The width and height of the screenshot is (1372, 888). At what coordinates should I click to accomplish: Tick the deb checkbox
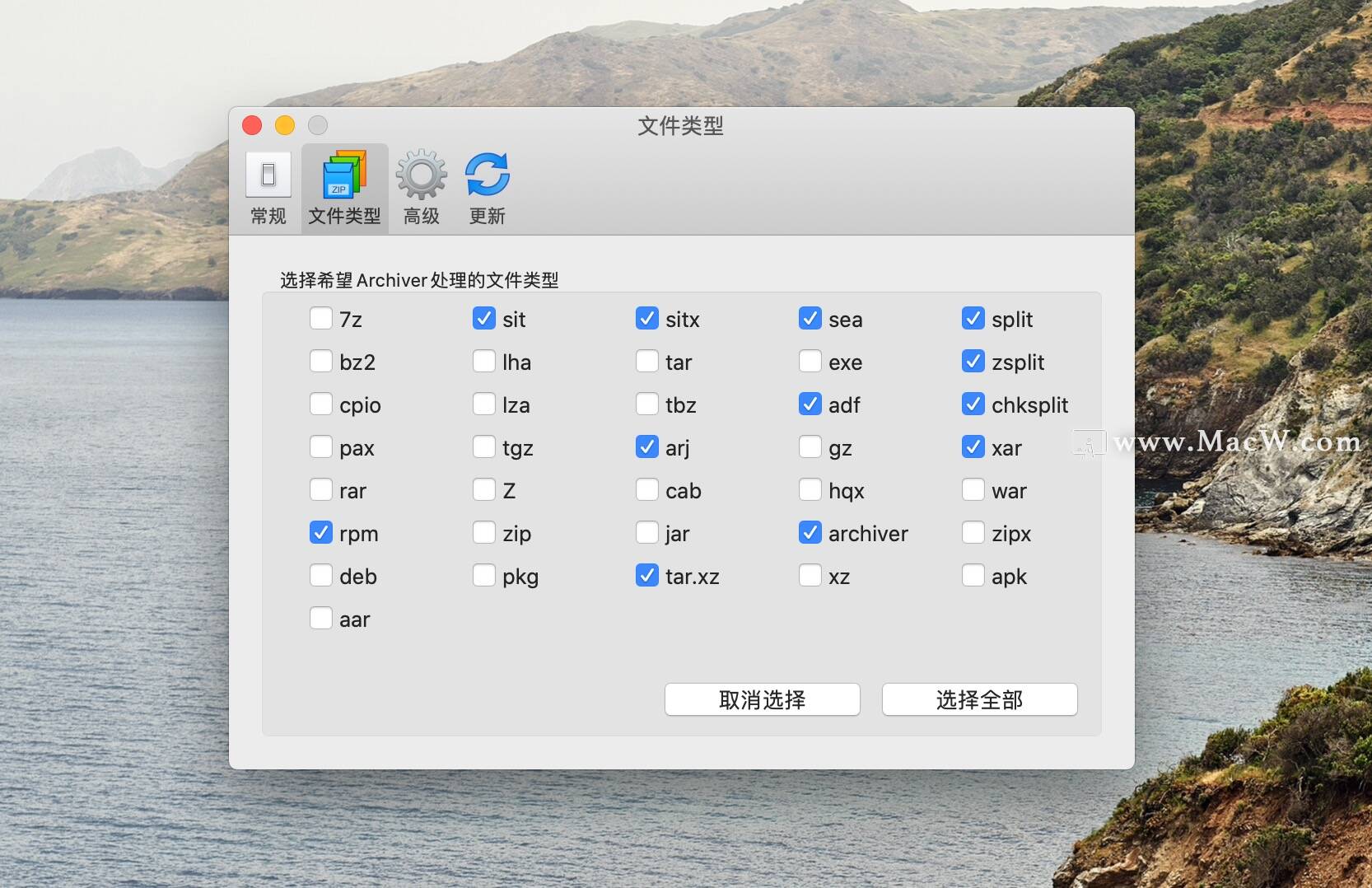[x=321, y=575]
